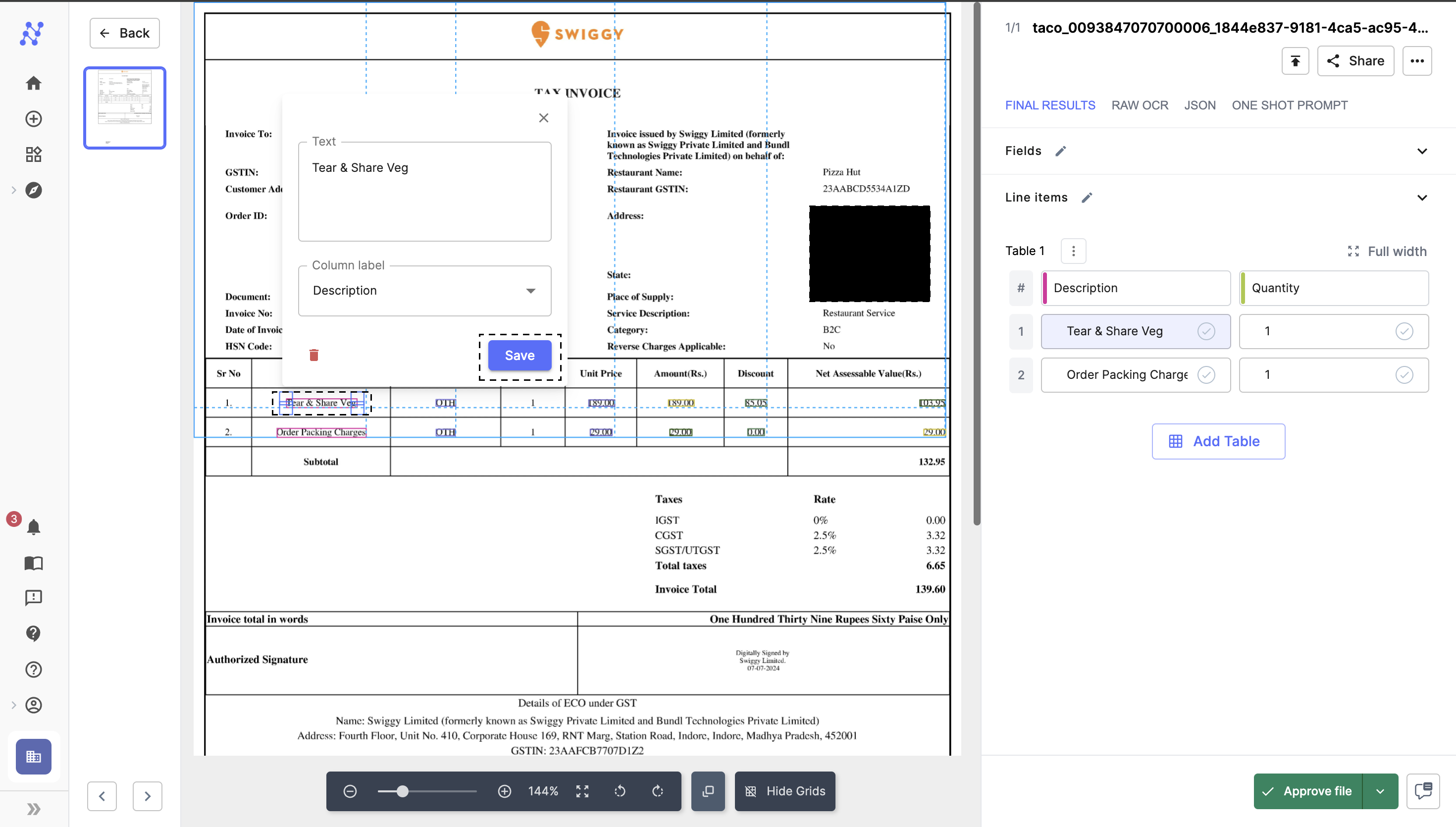Verify Order Packing Charges checkmark

pos(1206,375)
